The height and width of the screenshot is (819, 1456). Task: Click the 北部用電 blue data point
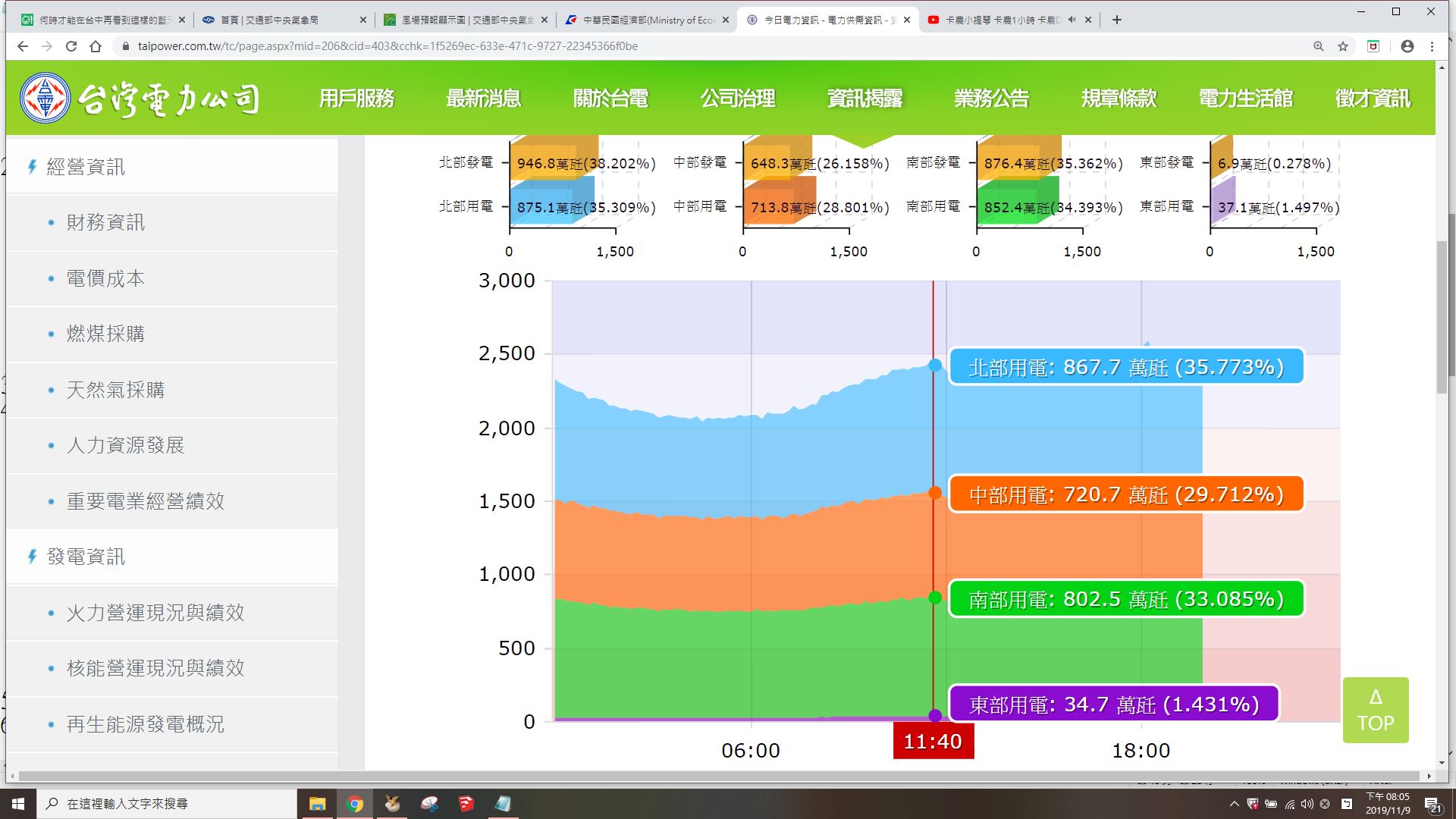[x=935, y=366]
